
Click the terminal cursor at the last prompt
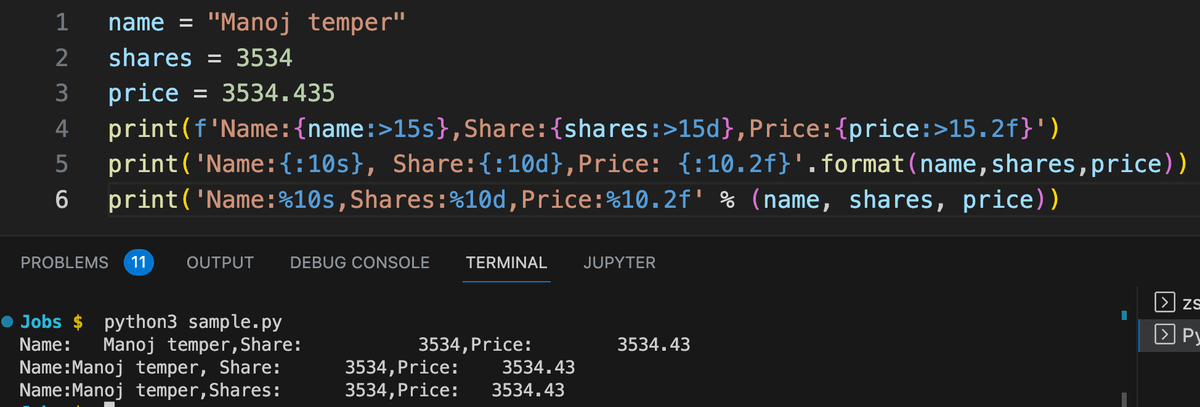point(109,404)
